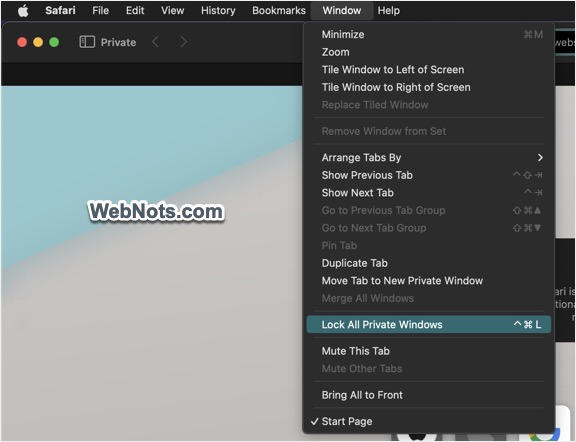
Task: Choose Bring All to Front
Action: 428,395
